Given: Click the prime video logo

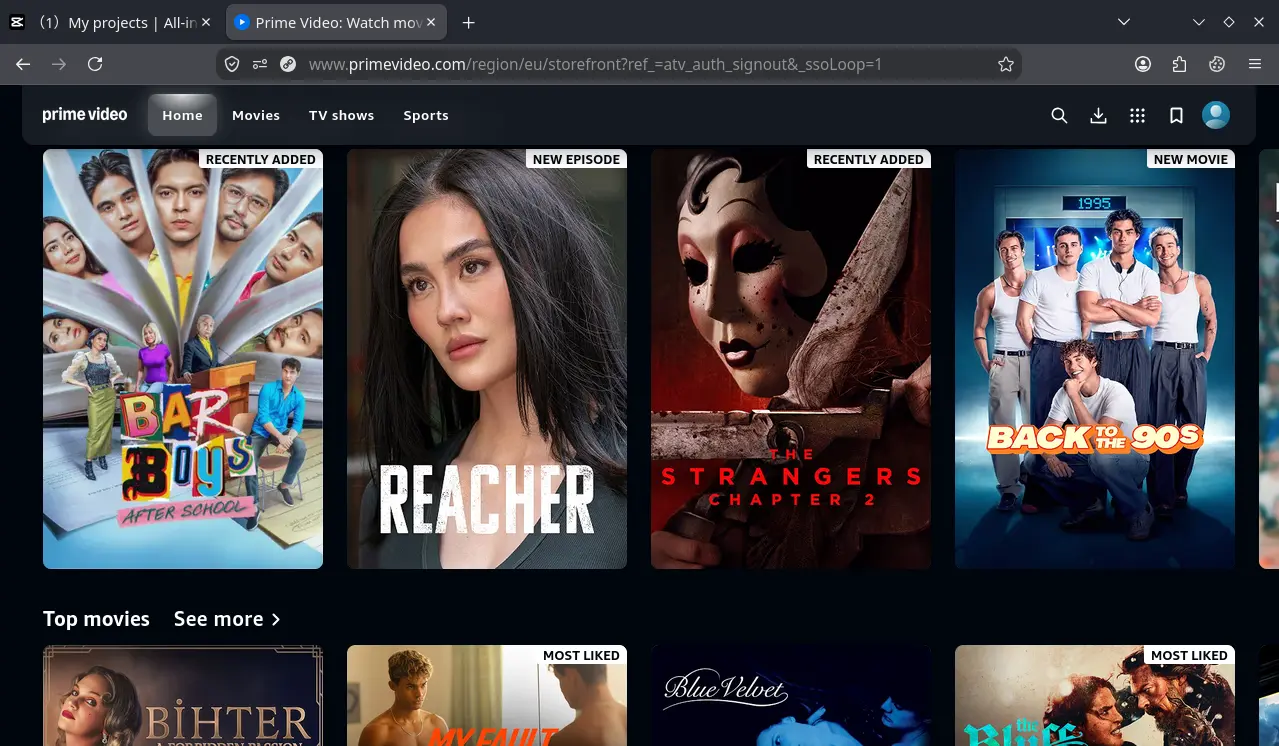Looking at the screenshot, I should click(85, 115).
